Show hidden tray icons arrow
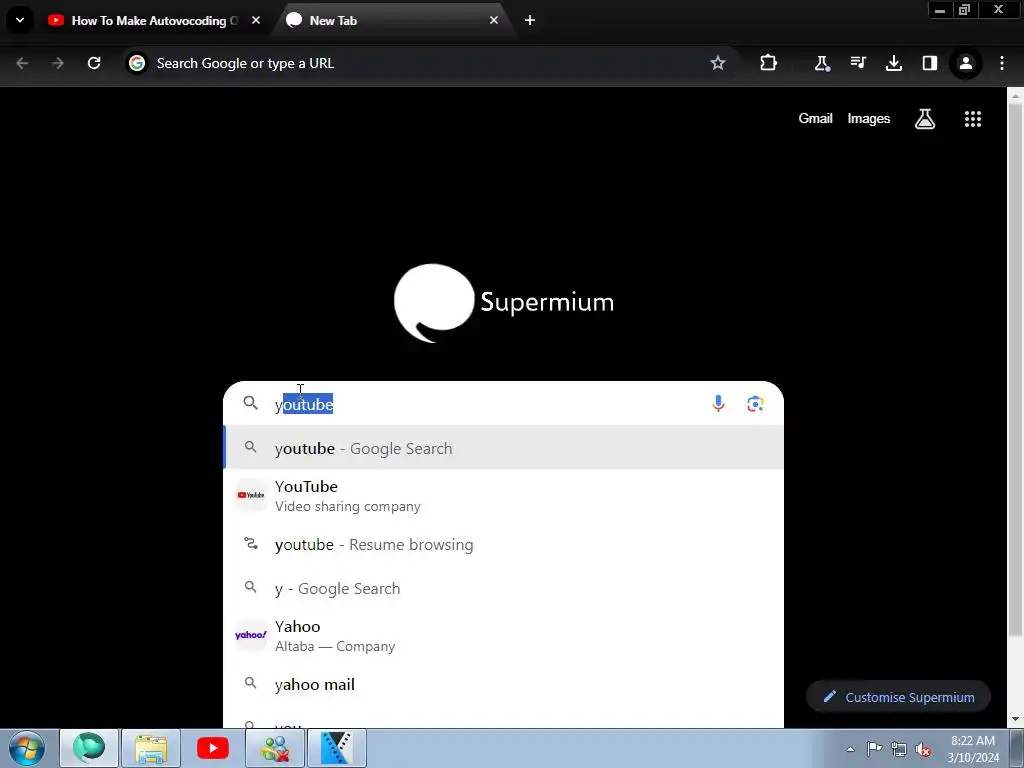 (850, 749)
